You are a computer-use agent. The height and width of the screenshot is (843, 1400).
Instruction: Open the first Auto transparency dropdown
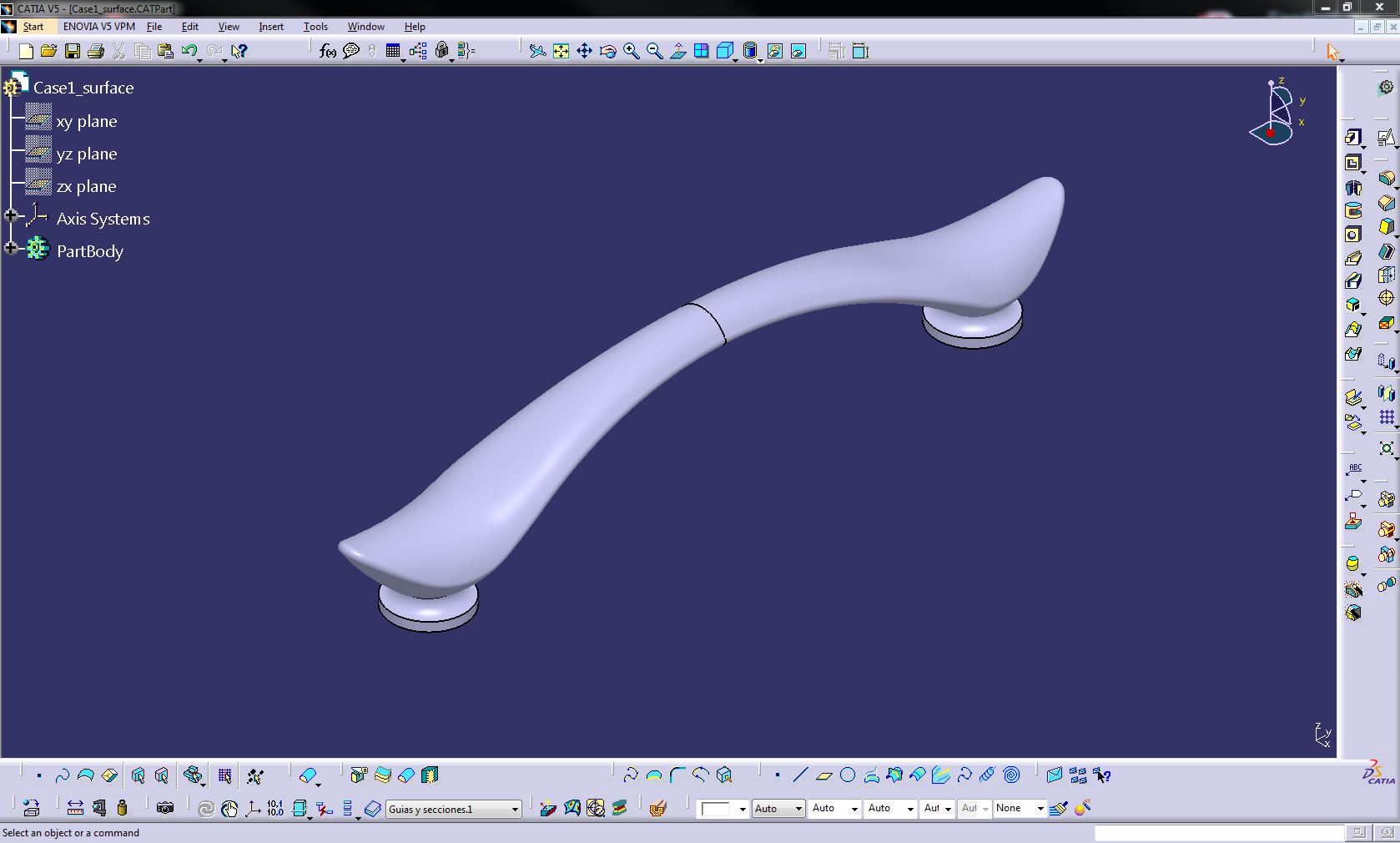(798, 809)
